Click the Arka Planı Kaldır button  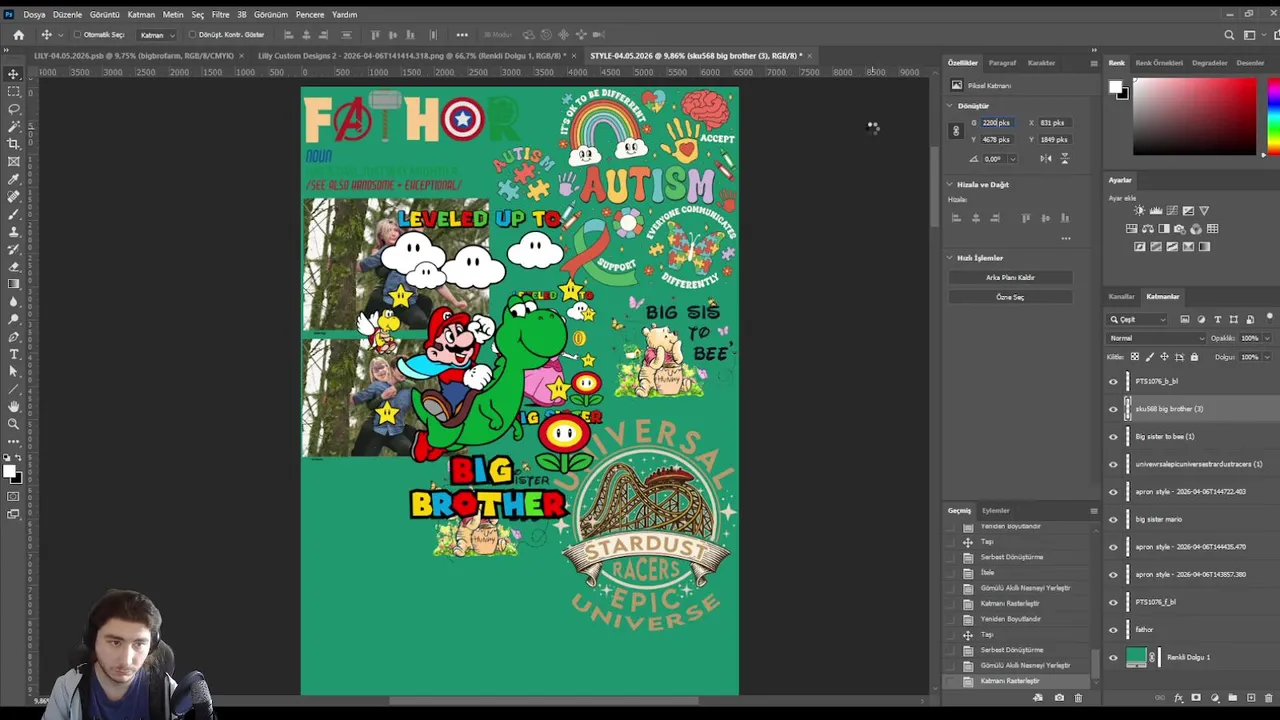click(1010, 278)
